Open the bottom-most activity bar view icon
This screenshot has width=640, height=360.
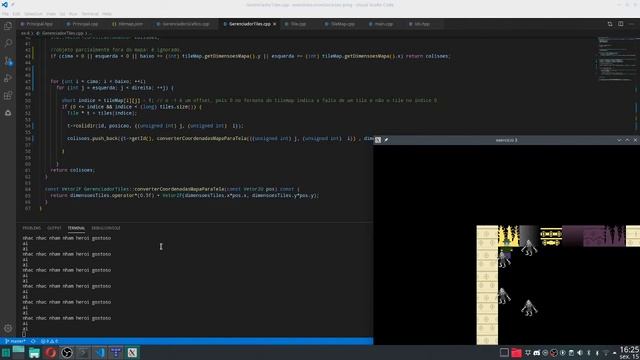point(8,113)
